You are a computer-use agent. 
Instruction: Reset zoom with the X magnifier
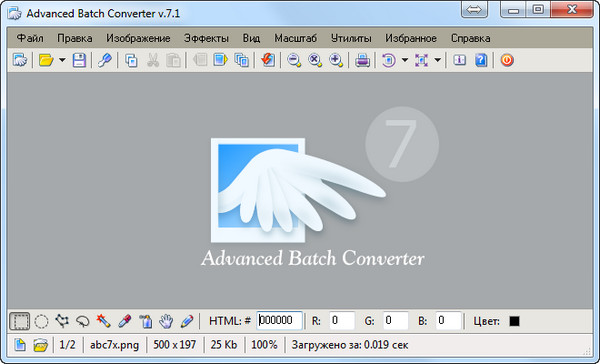click(315, 60)
